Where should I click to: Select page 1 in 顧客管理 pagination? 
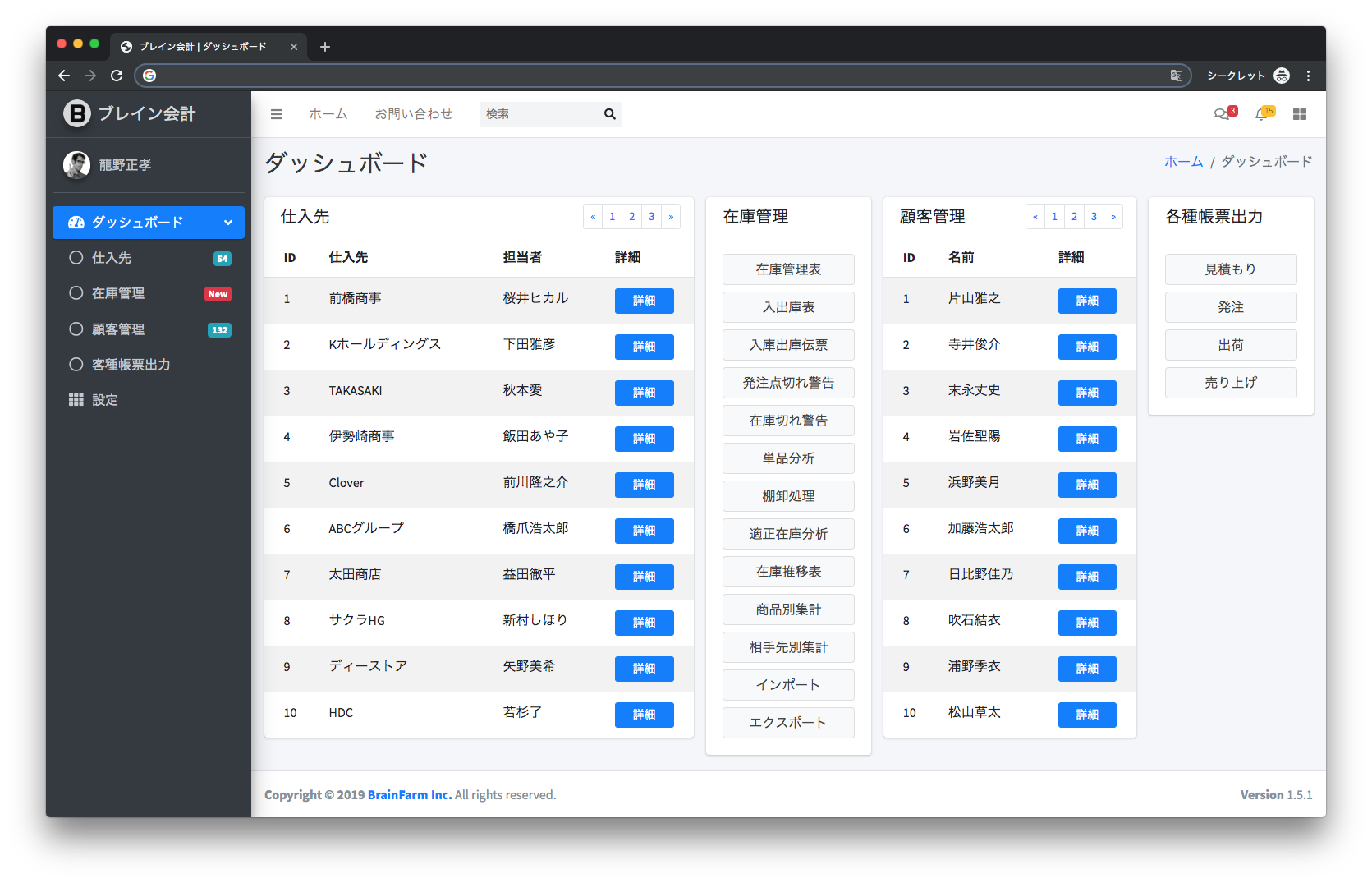(x=1055, y=217)
